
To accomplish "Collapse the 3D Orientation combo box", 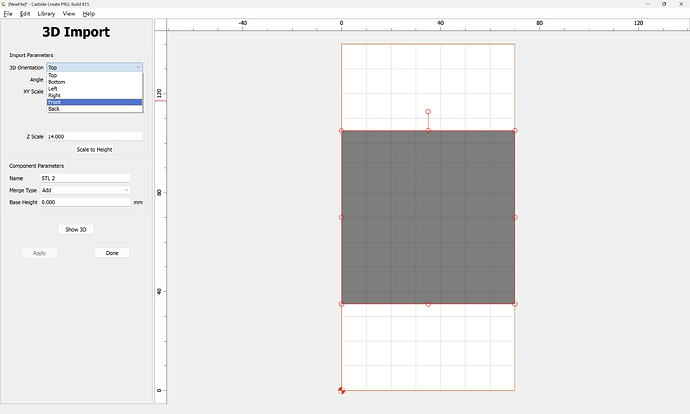I will pyautogui.click(x=95, y=67).
